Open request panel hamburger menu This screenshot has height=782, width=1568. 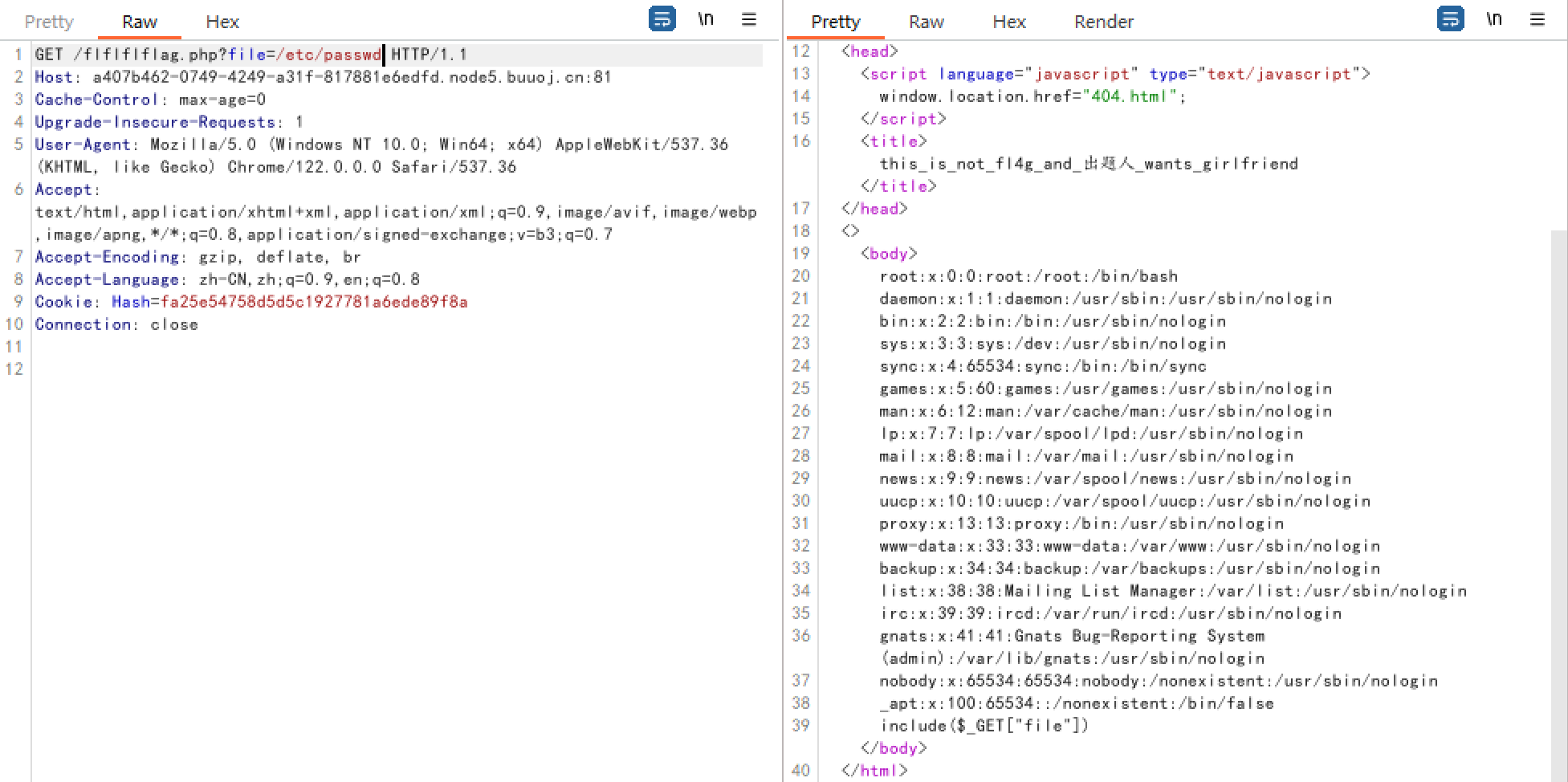749,19
